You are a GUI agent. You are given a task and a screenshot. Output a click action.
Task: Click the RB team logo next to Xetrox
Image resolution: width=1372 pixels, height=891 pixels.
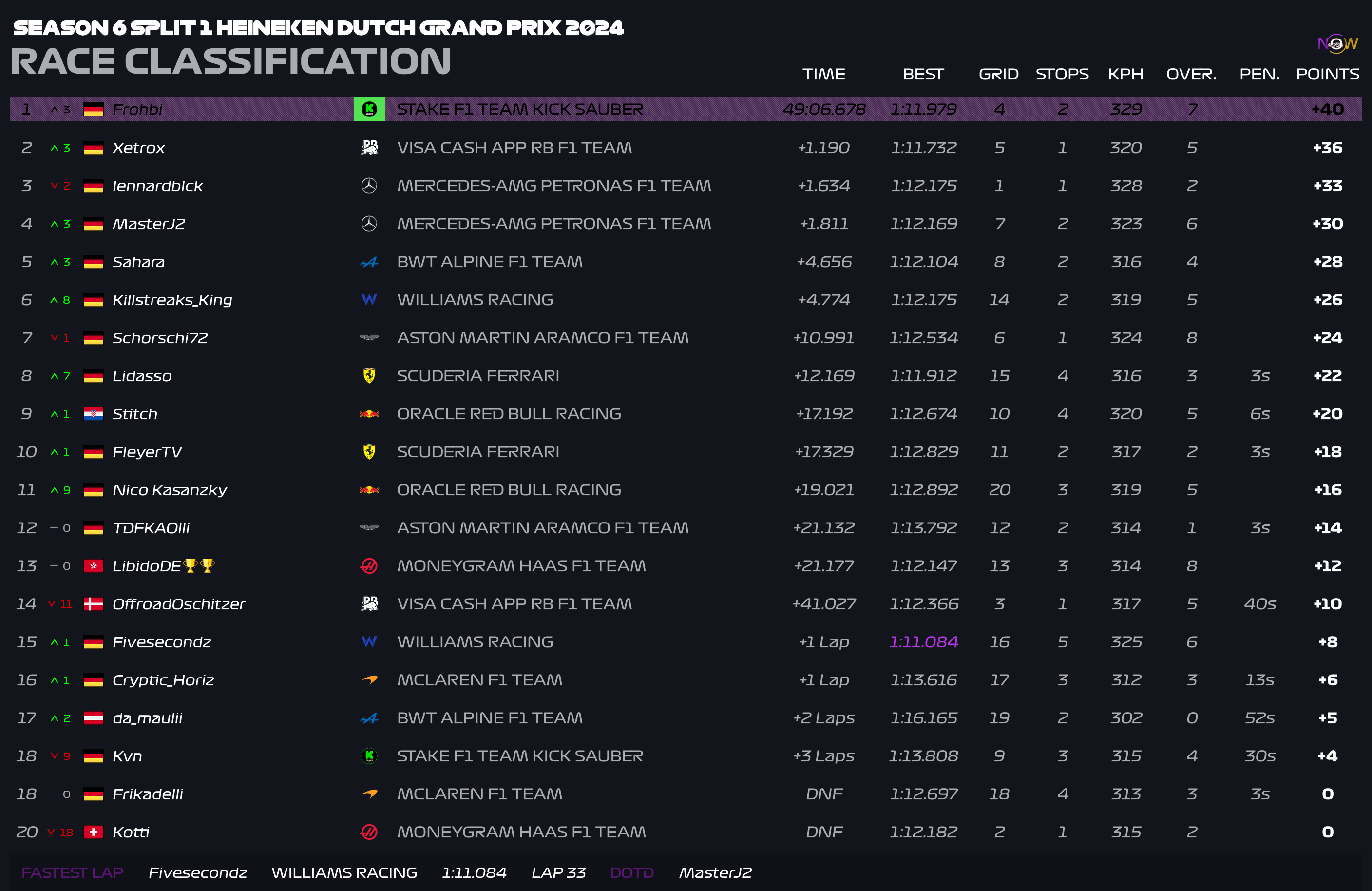pyautogui.click(x=369, y=148)
